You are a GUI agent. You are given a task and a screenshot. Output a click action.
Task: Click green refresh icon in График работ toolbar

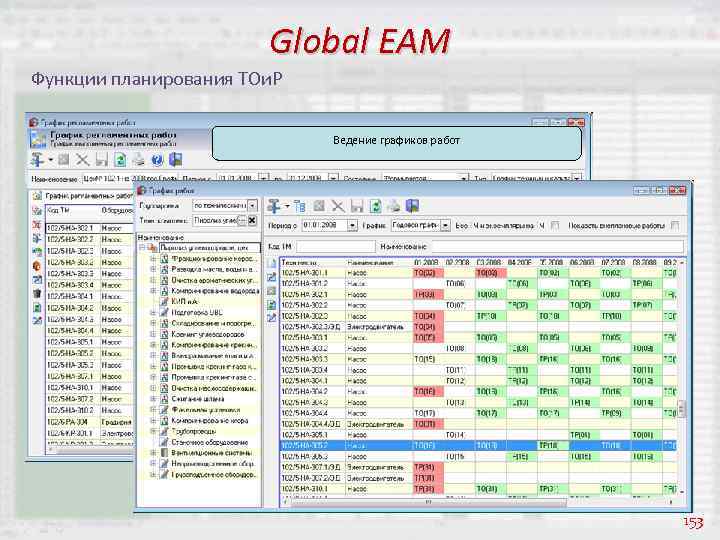pos(375,206)
